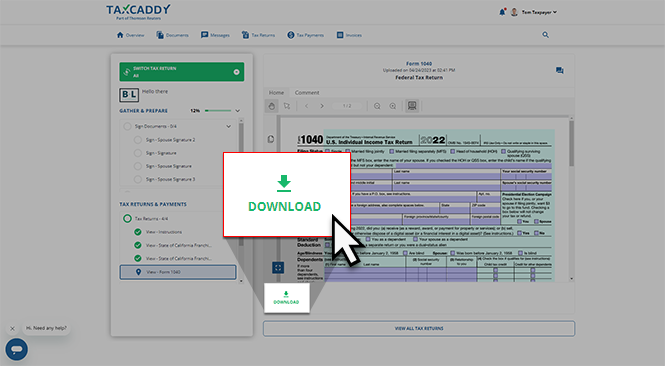Open the Tom Taxpayer account dropdown
Screen dimensions: 665x366
coord(539,12)
